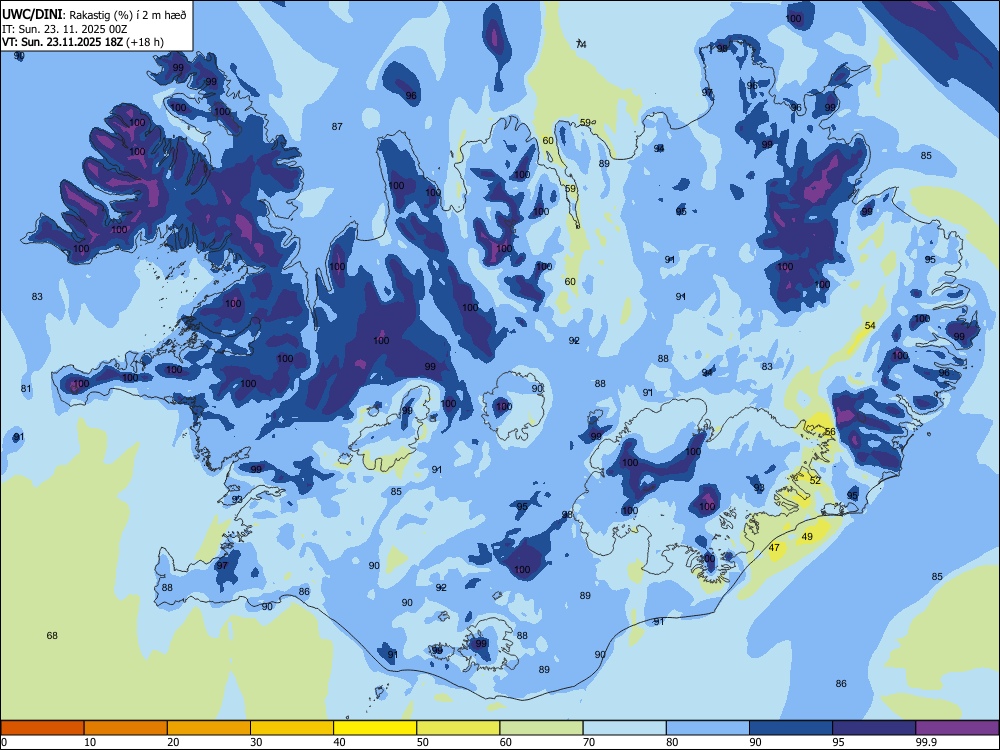The height and width of the screenshot is (750, 1000).
Task: Select the value 81 at the west edge
Action: click(x=26, y=388)
